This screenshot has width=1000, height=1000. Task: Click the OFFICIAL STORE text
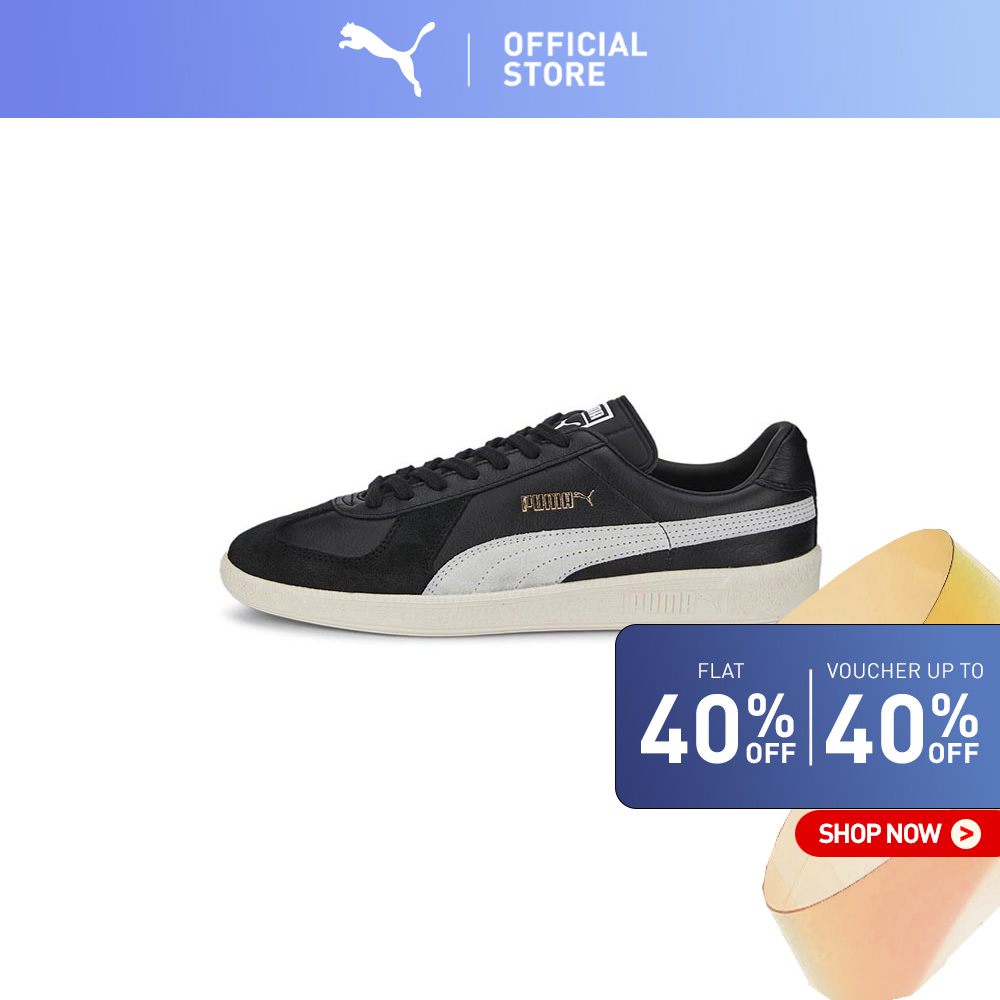[x=575, y=59]
